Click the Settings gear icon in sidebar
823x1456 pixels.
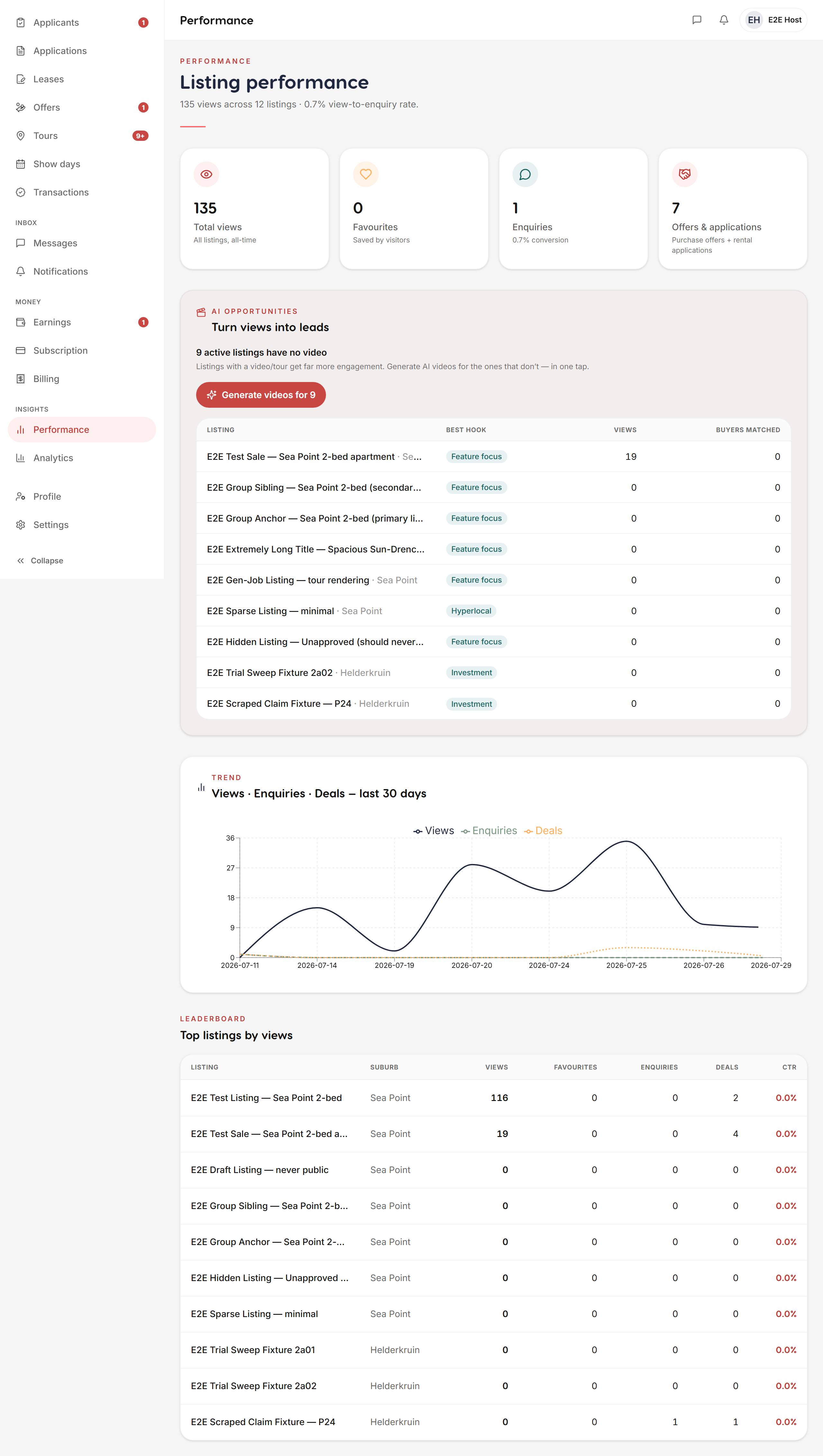click(x=21, y=524)
